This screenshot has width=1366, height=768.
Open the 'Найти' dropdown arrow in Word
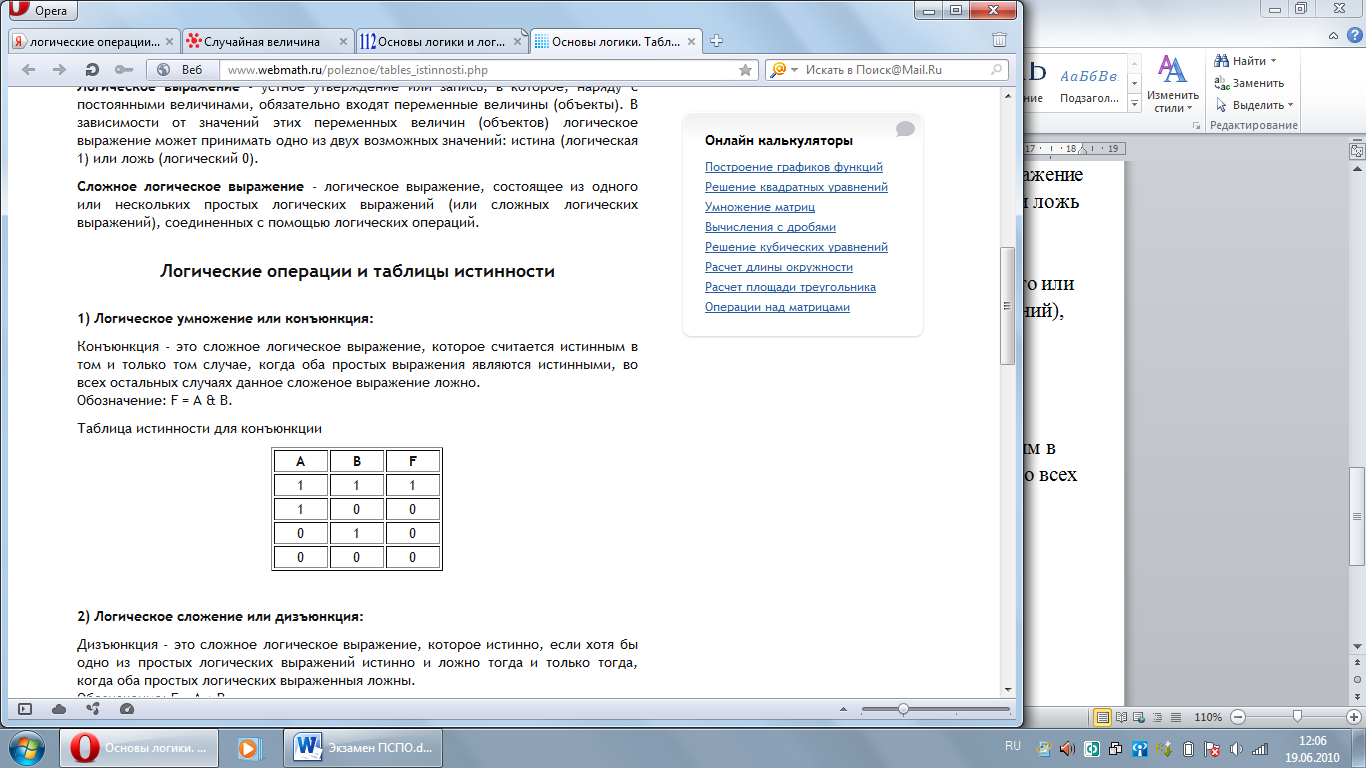click(1274, 61)
